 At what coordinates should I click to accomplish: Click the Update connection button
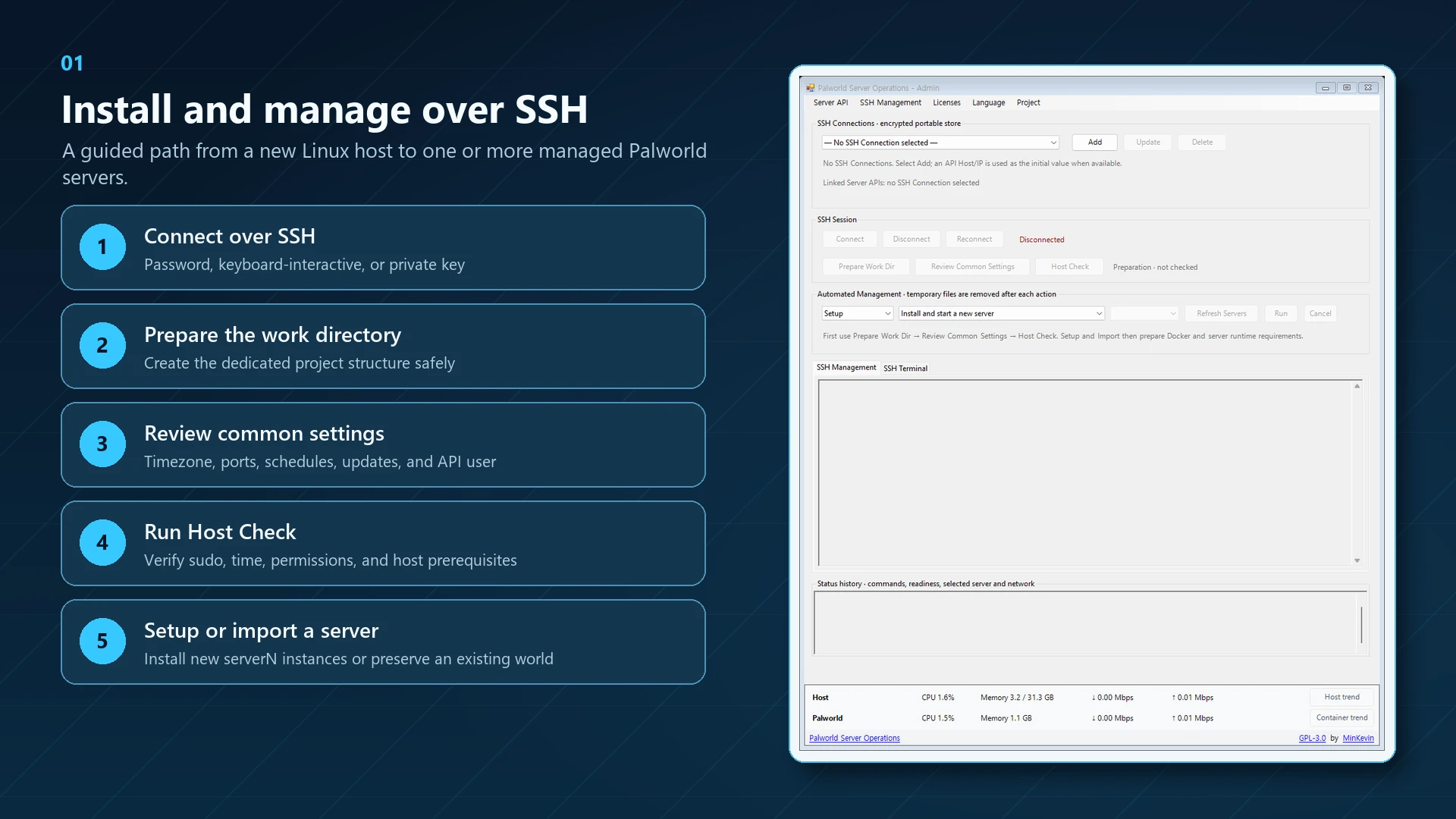[1148, 143]
